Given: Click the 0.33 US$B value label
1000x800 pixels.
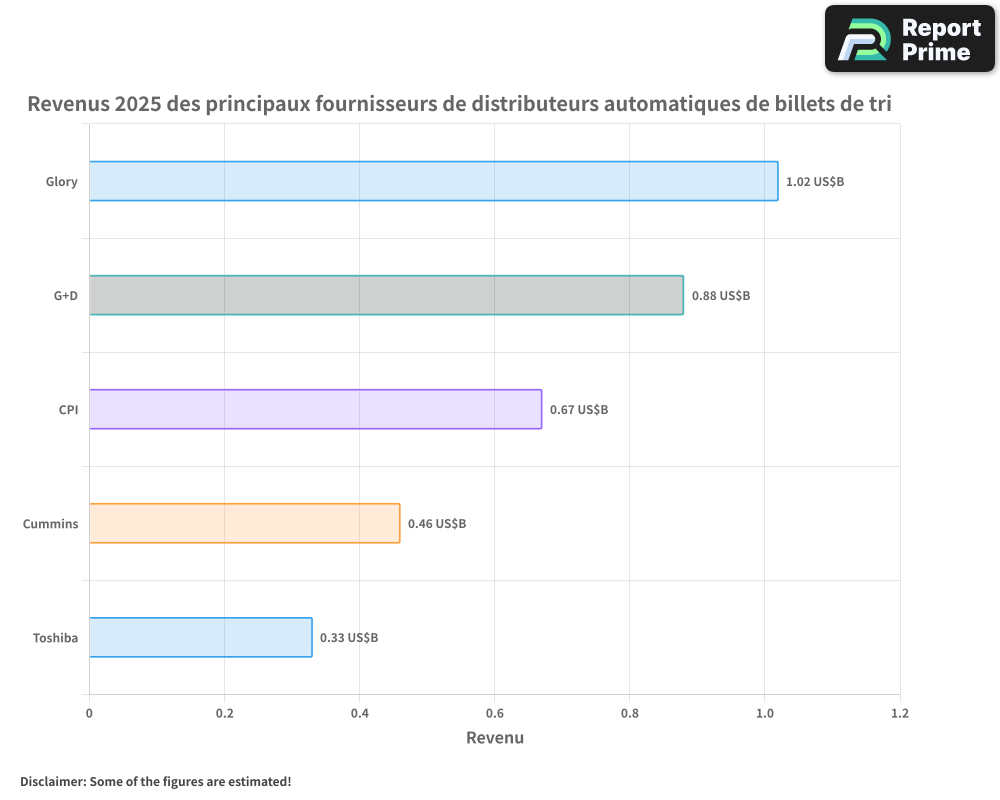Looking at the screenshot, I should [x=349, y=637].
